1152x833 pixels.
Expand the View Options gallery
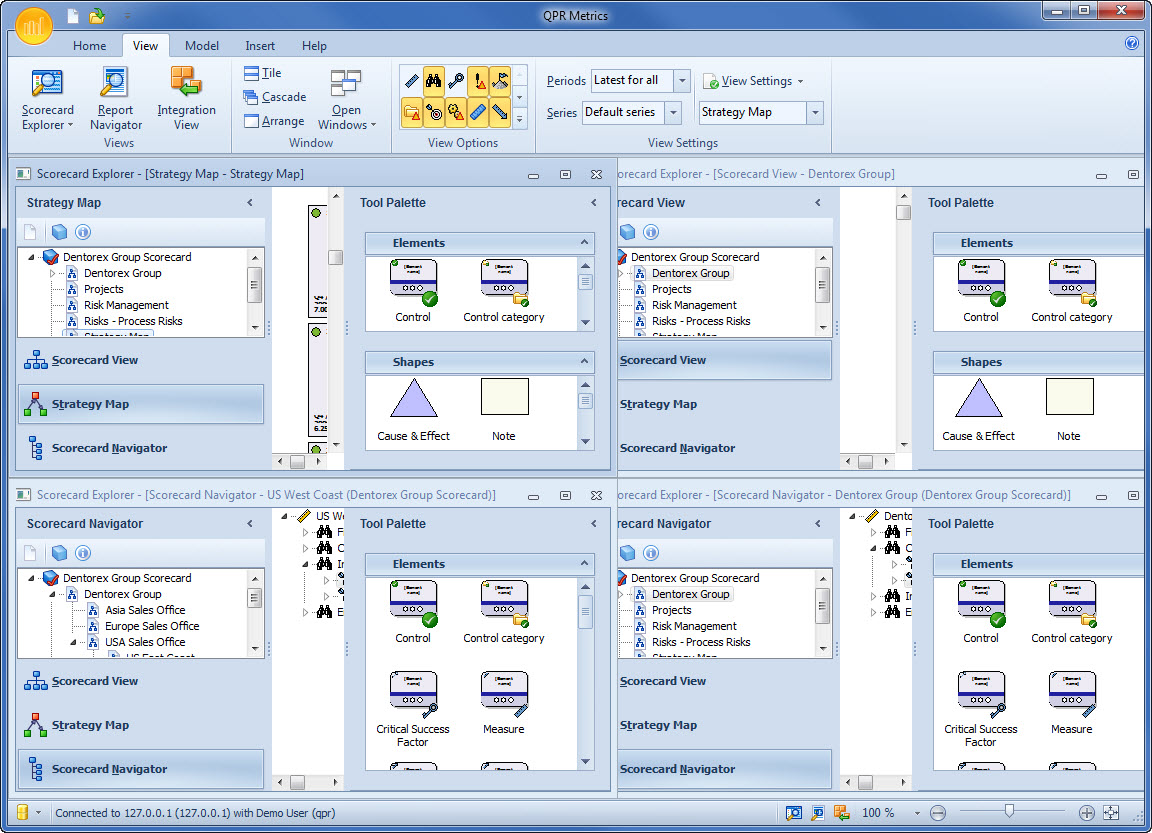pyautogui.click(x=519, y=118)
